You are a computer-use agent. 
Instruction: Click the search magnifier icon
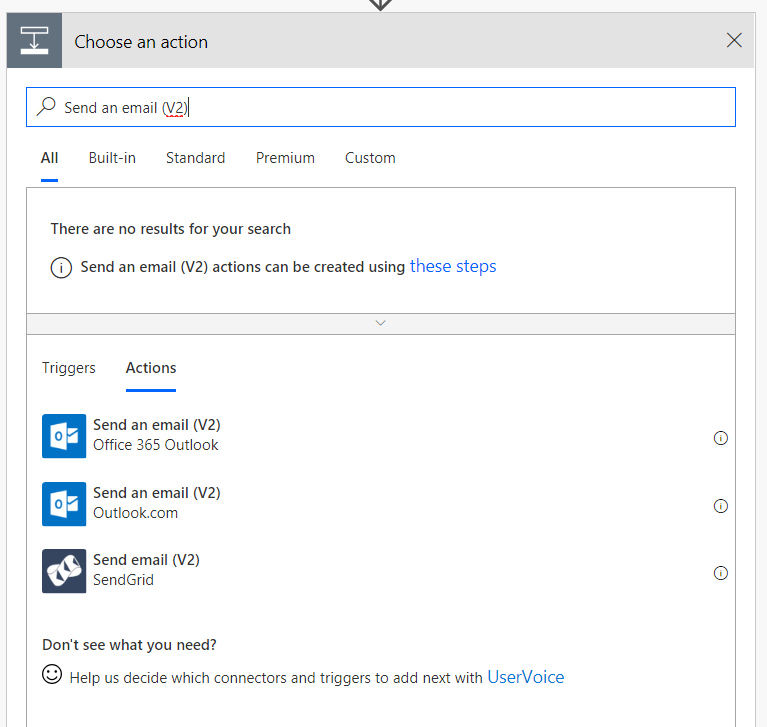tap(46, 107)
